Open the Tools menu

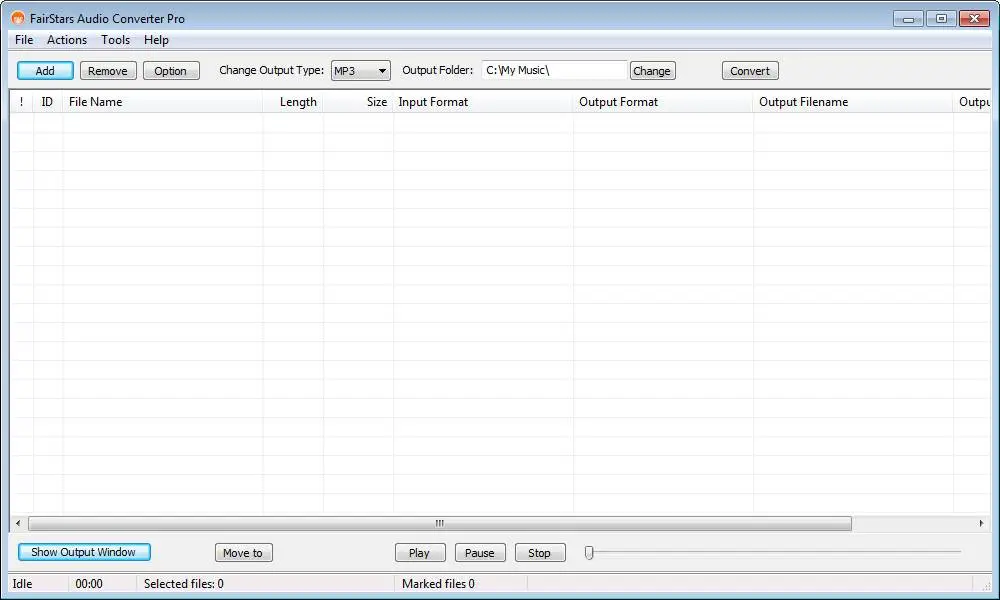115,40
